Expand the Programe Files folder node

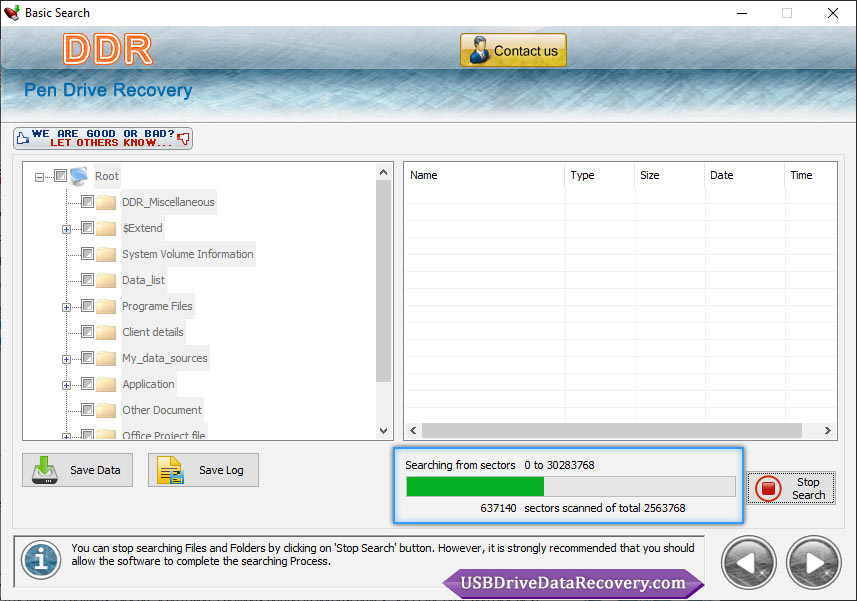pos(66,308)
